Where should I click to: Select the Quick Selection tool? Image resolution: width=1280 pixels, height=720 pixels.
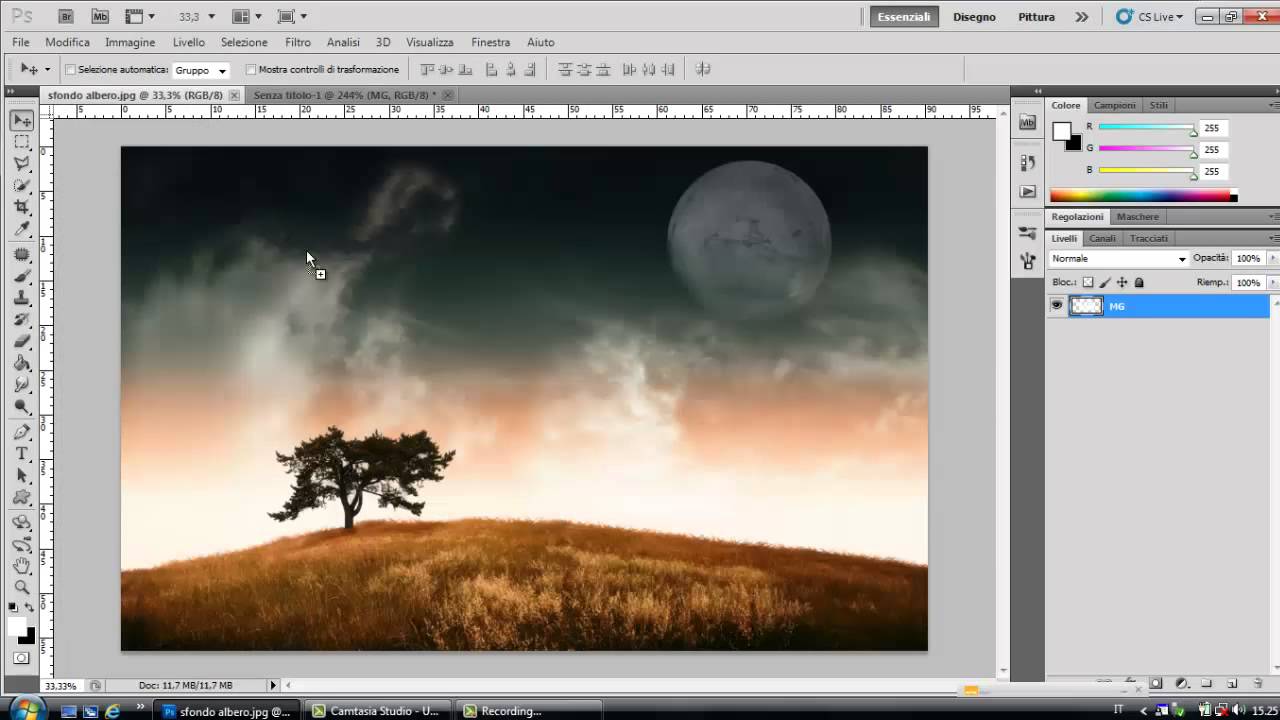(x=22, y=185)
